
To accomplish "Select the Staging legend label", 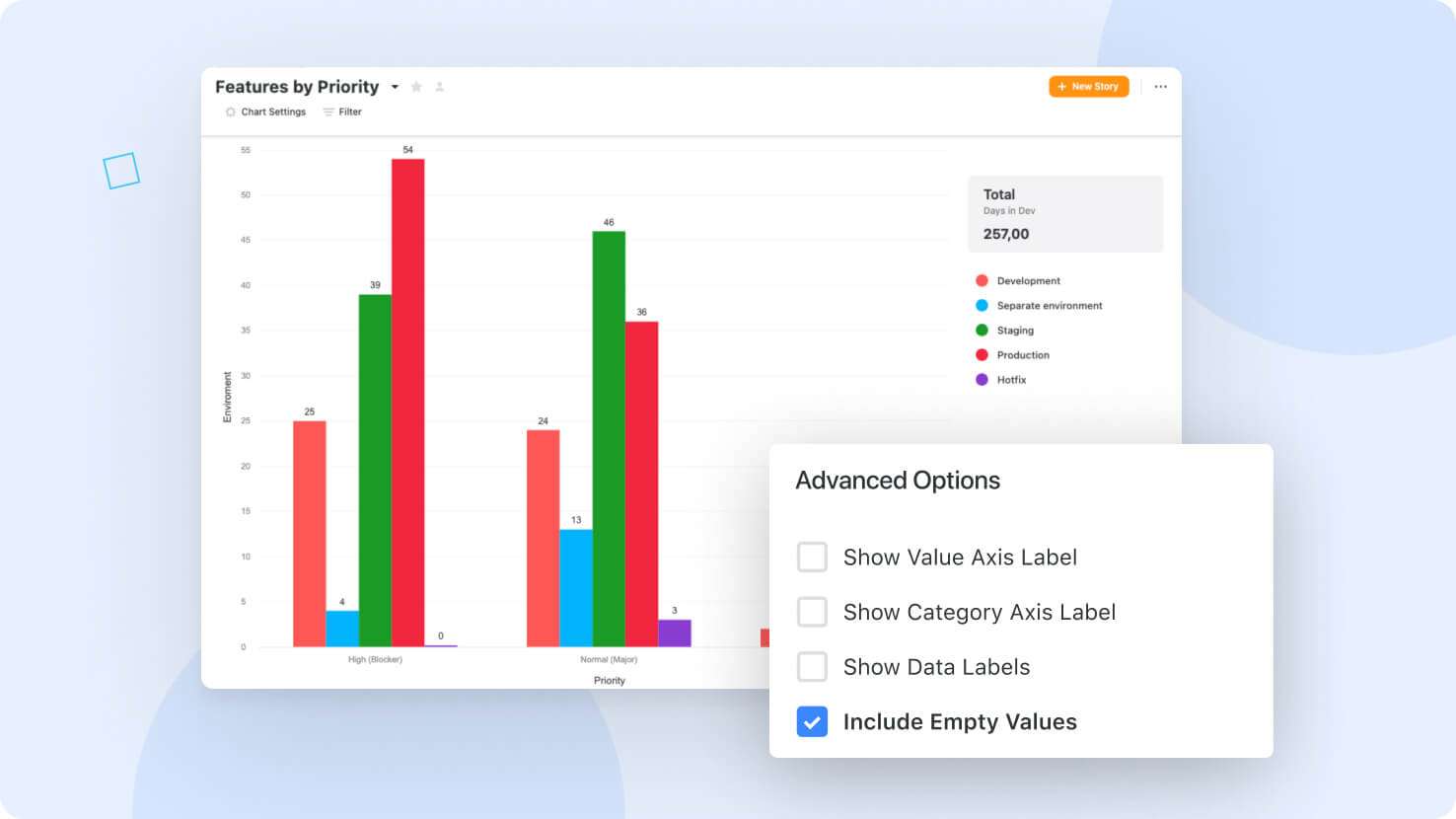I will [x=1015, y=331].
